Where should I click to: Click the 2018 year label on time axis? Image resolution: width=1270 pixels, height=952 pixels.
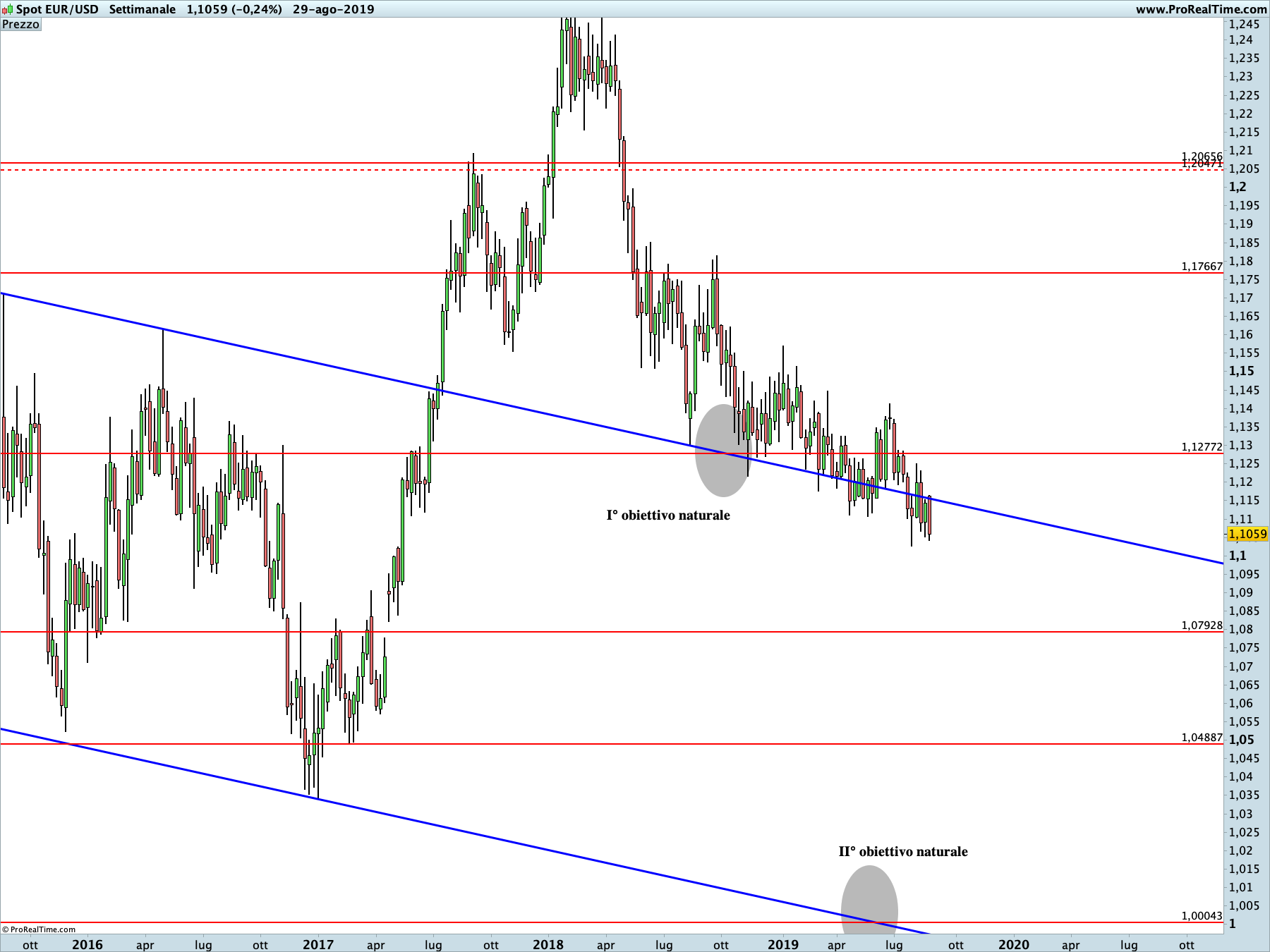click(x=548, y=945)
